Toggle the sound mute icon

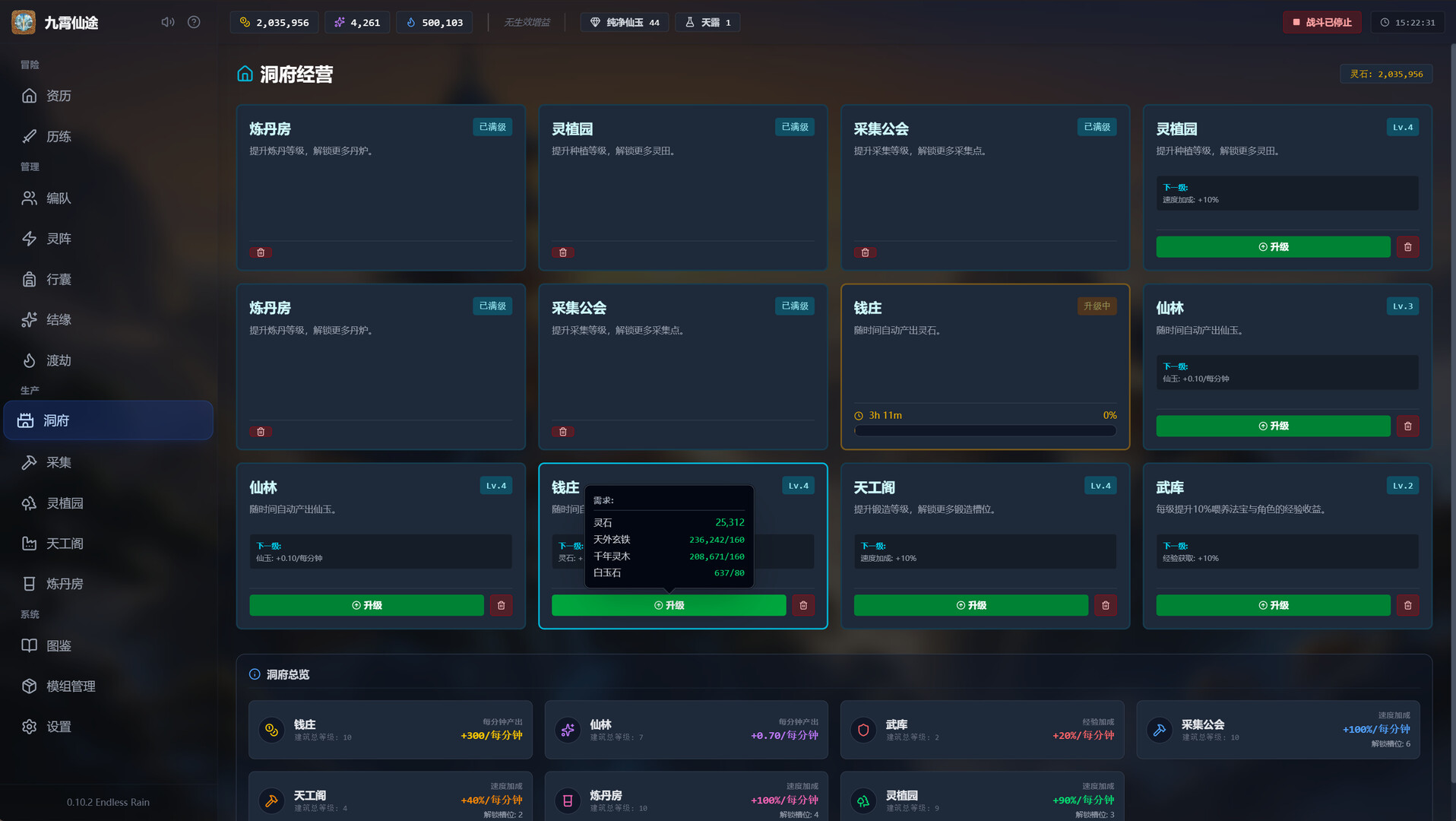point(167,22)
